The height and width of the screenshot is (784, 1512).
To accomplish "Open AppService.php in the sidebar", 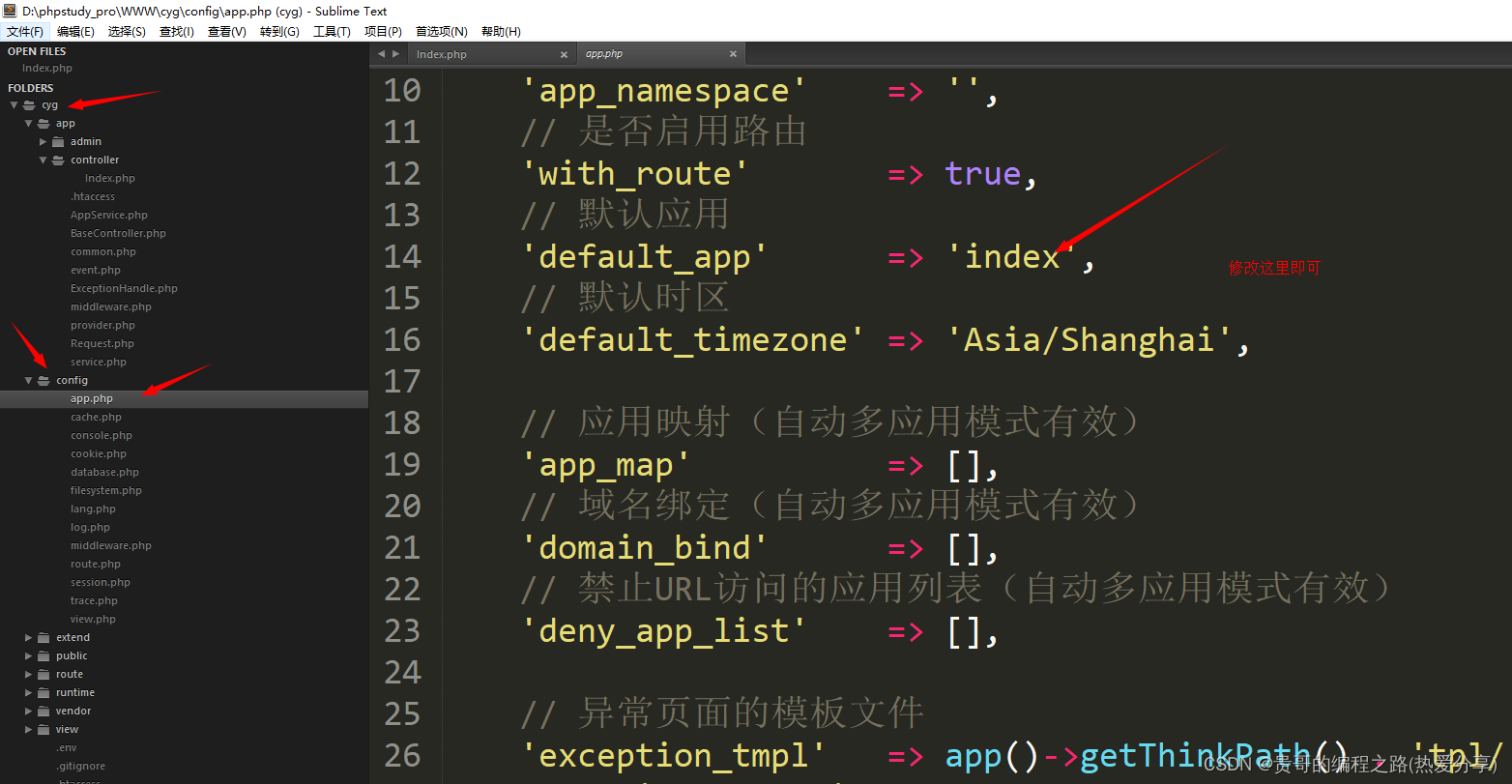I will click(109, 216).
